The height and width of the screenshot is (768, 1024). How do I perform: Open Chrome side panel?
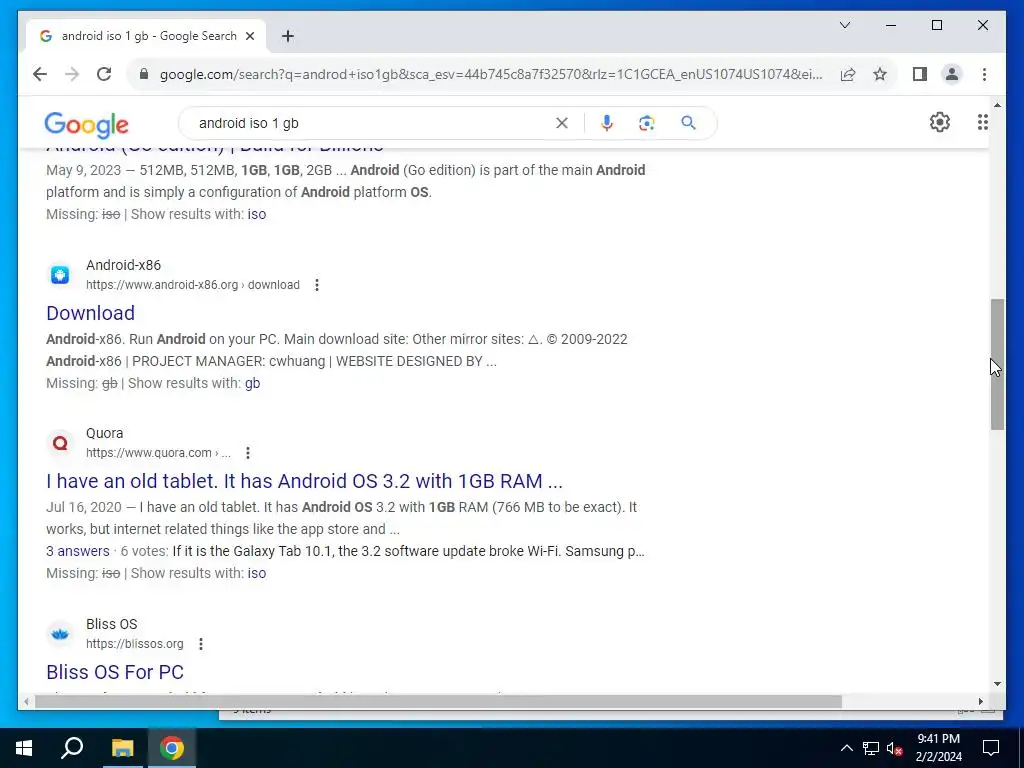point(920,74)
